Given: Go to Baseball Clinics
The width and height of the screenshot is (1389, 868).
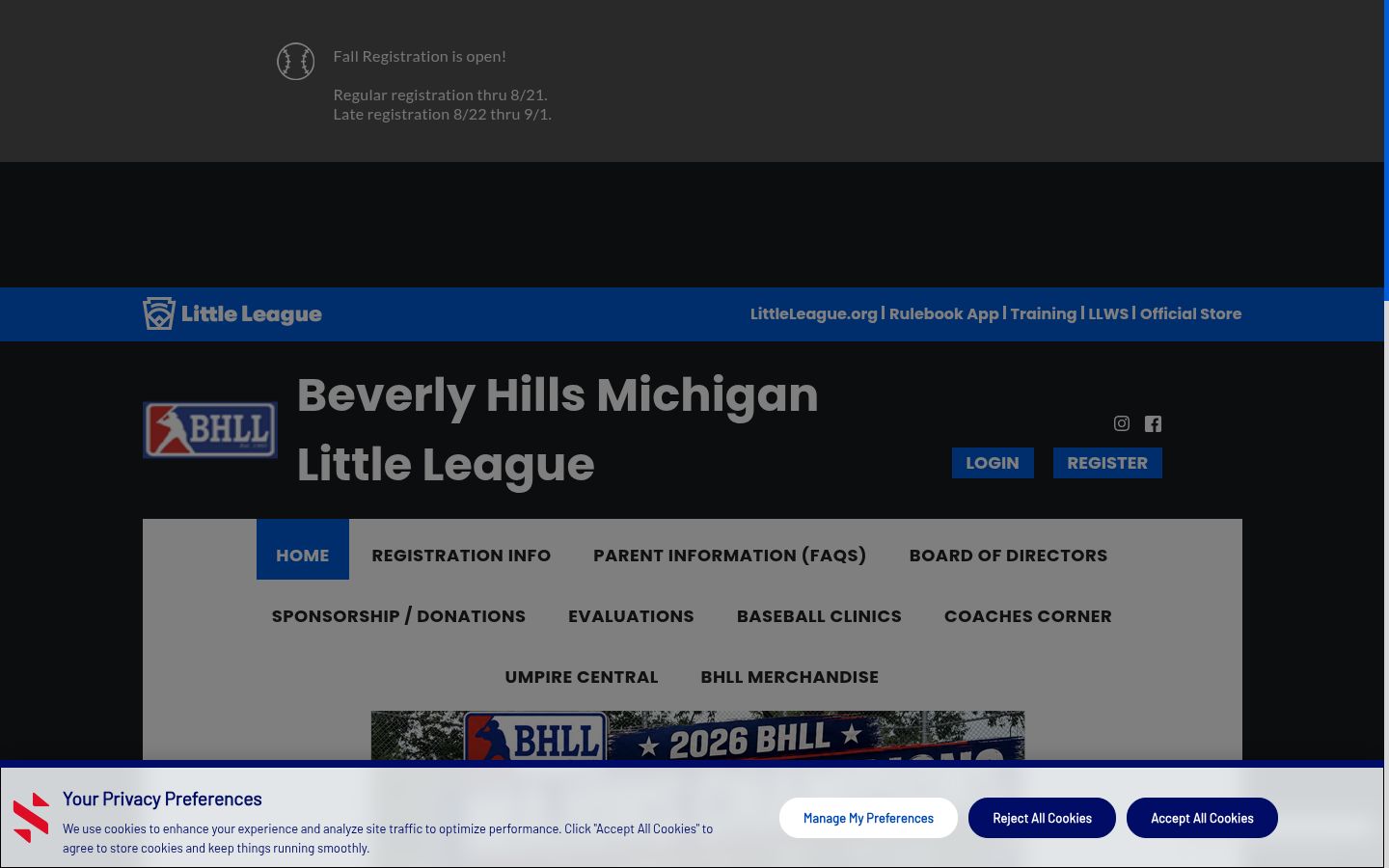Looking at the screenshot, I should pos(819,615).
